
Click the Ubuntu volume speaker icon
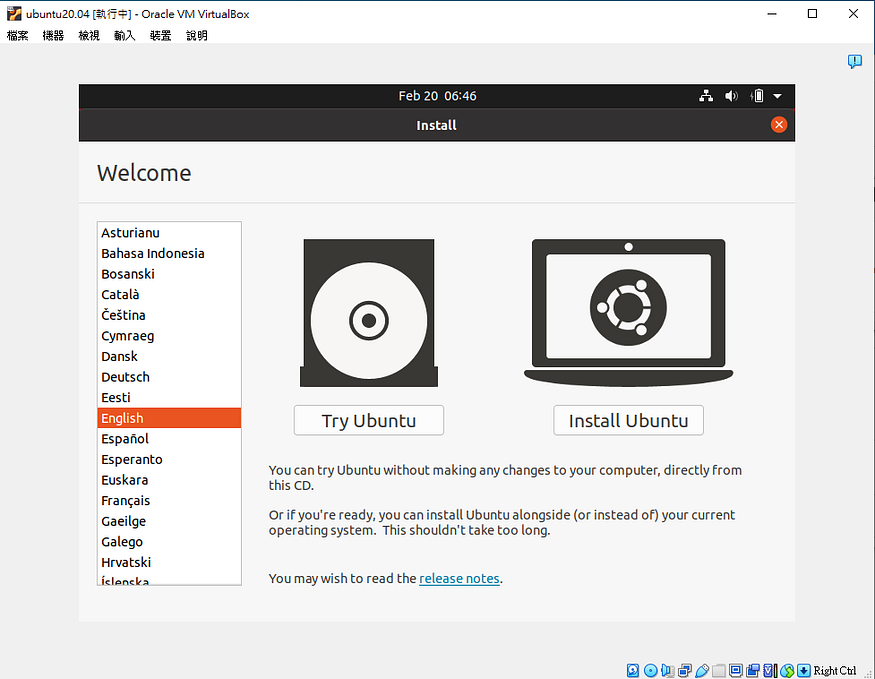731,96
